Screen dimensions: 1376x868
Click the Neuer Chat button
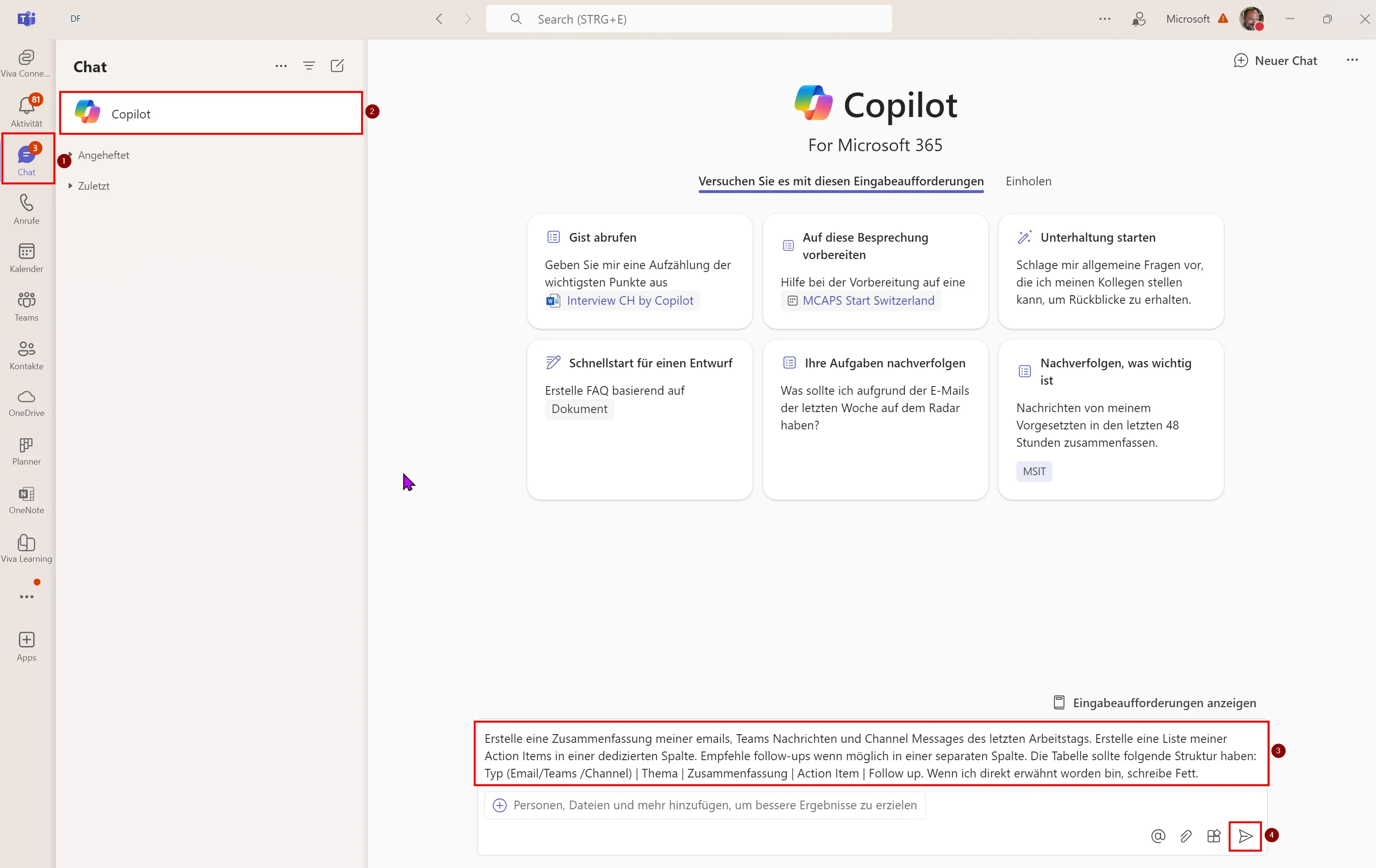(x=1276, y=60)
